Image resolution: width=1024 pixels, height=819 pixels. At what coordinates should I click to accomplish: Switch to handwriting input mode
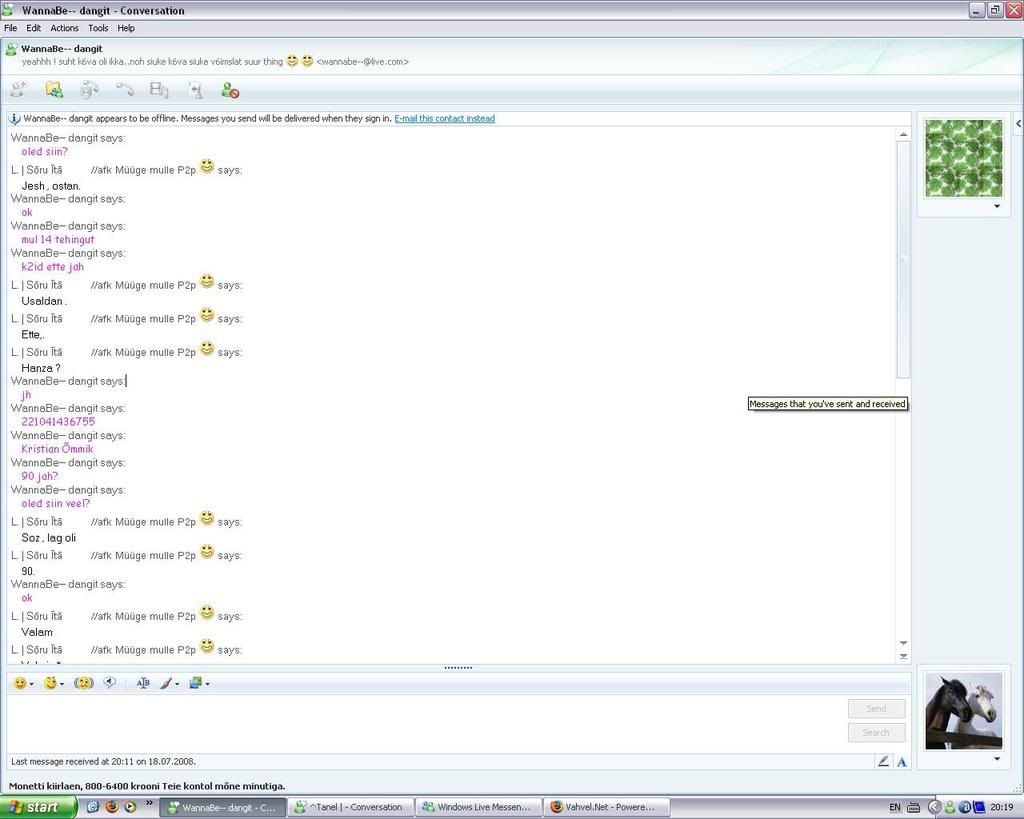coord(883,761)
